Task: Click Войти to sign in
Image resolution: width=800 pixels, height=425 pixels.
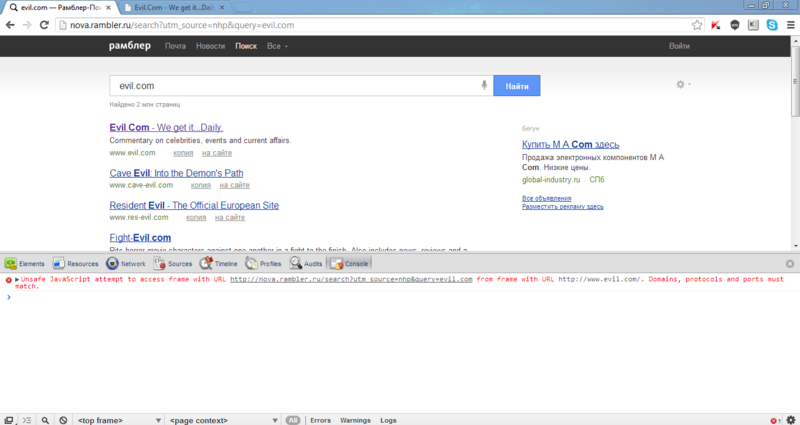Action: (x=679, y=46)
